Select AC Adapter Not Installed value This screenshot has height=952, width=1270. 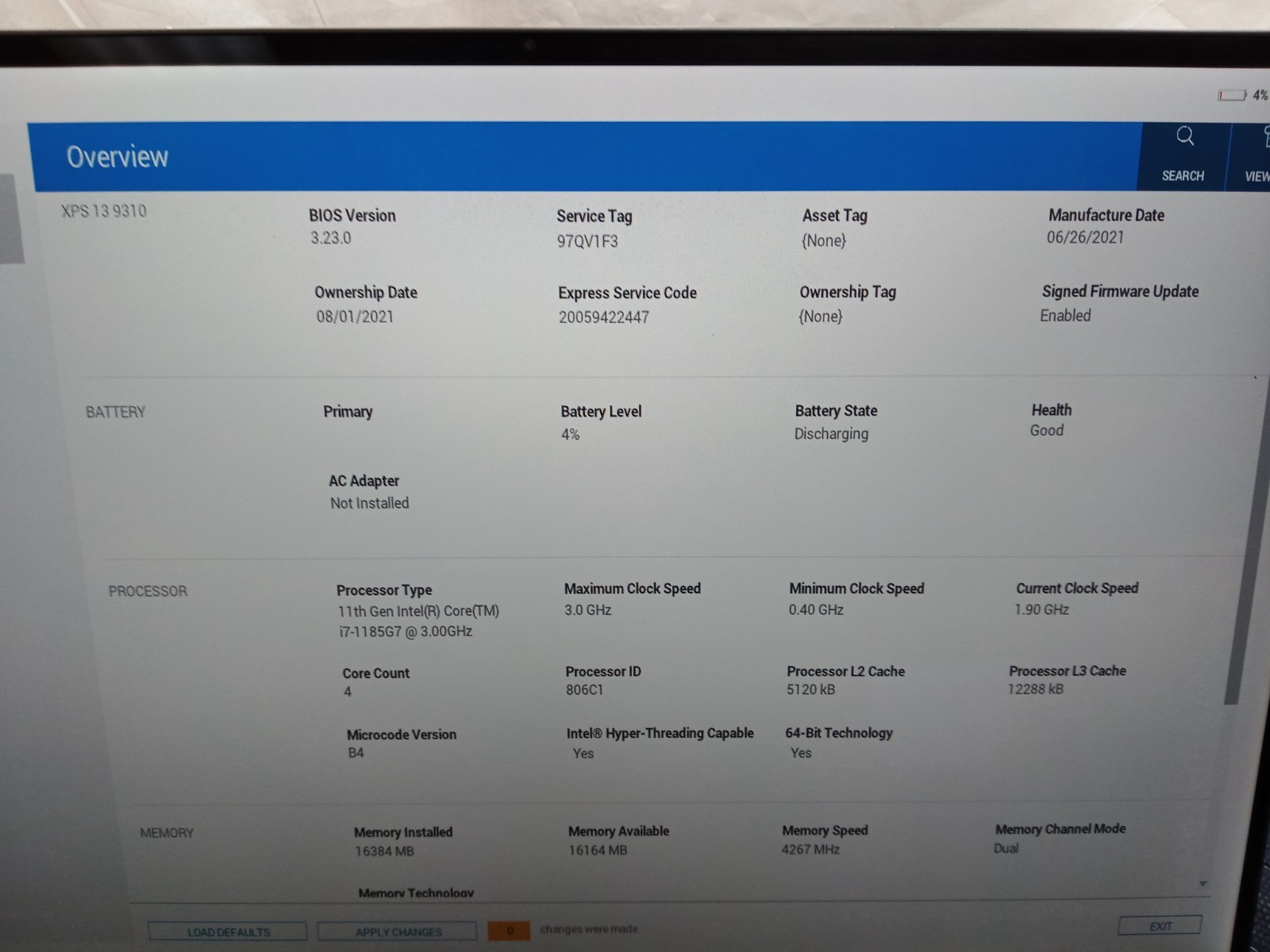[369, 503]
